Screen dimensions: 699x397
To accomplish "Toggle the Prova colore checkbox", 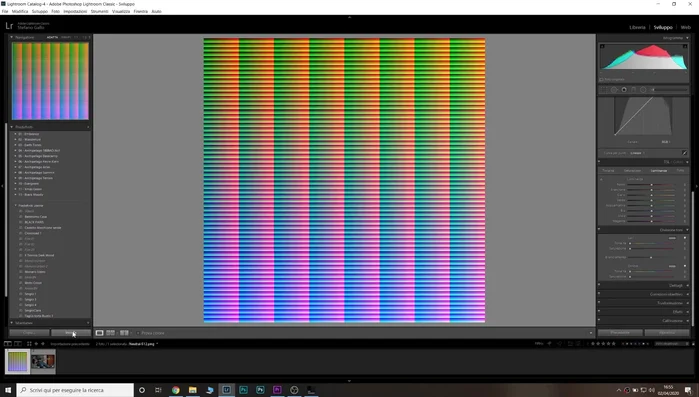I will coord(138,333).
